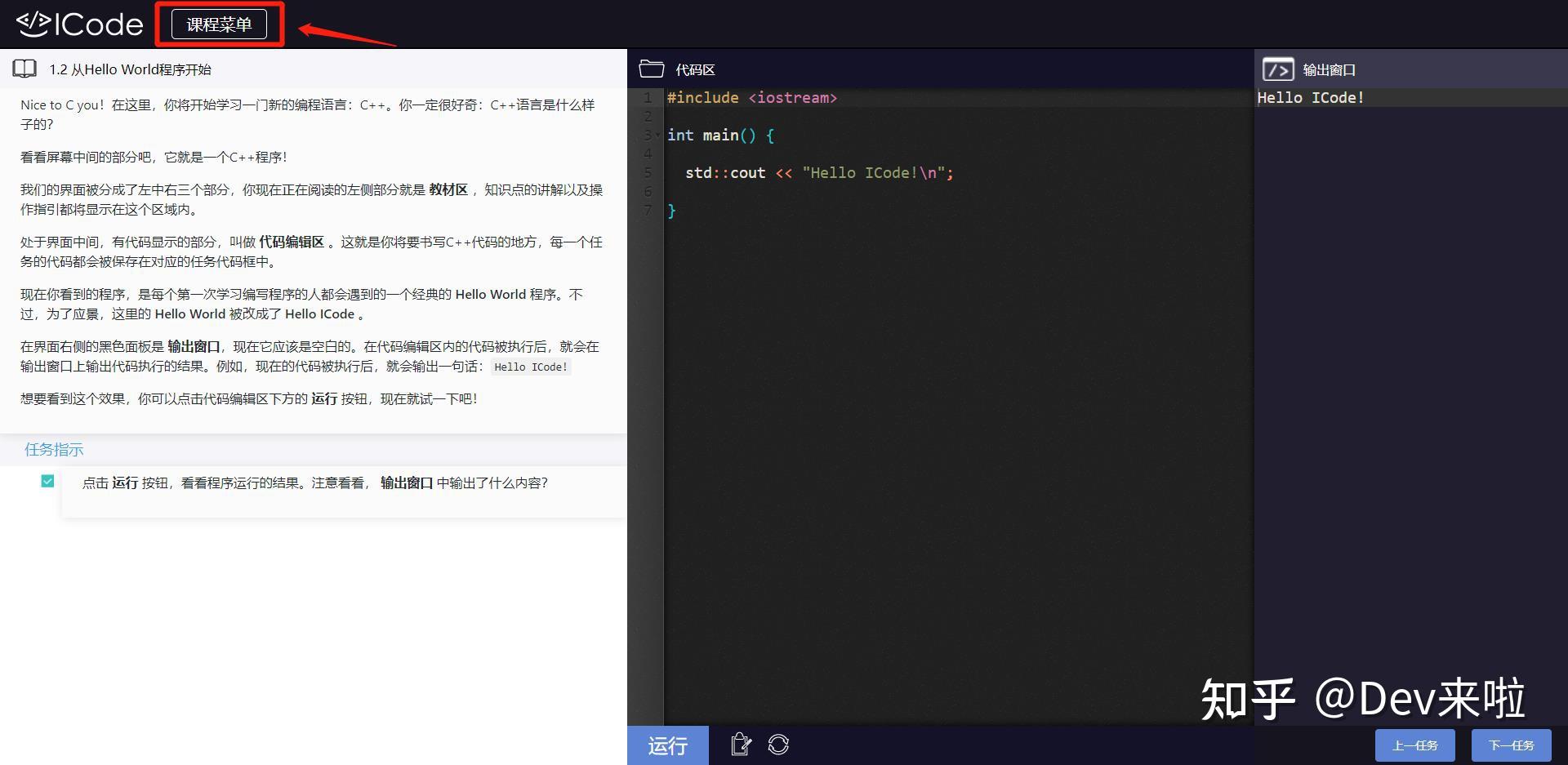This screenshot has height=765, width=1568.
Task: Click the ICode logo in top-left corner
Action: click(78, 24)
